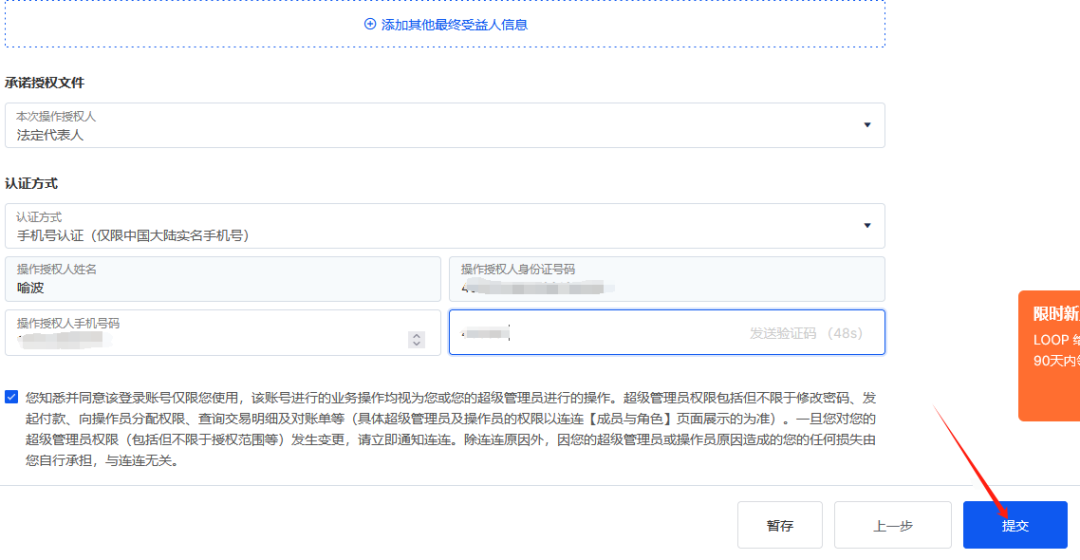1080x560 pixels.
Task: Click the 承诺授权文件 section heading
Action: [45, 83]
